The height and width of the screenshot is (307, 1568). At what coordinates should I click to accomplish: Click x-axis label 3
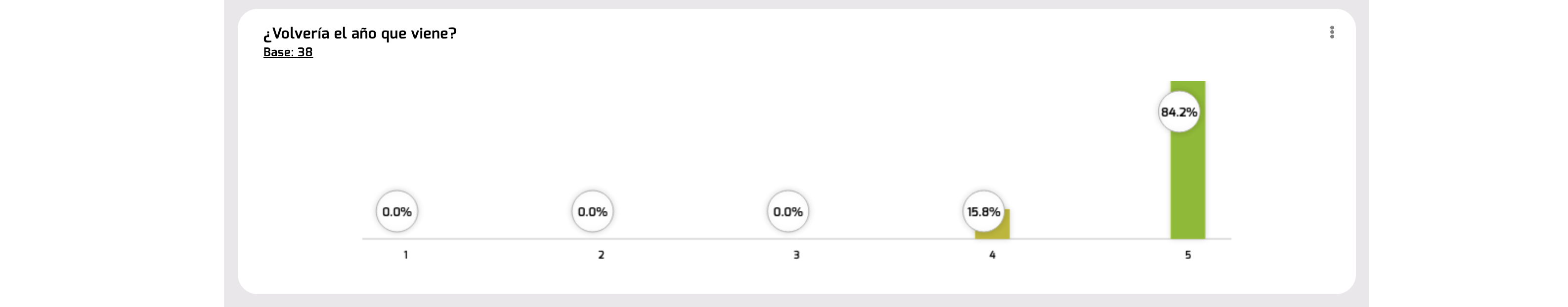tap(796, 255)
